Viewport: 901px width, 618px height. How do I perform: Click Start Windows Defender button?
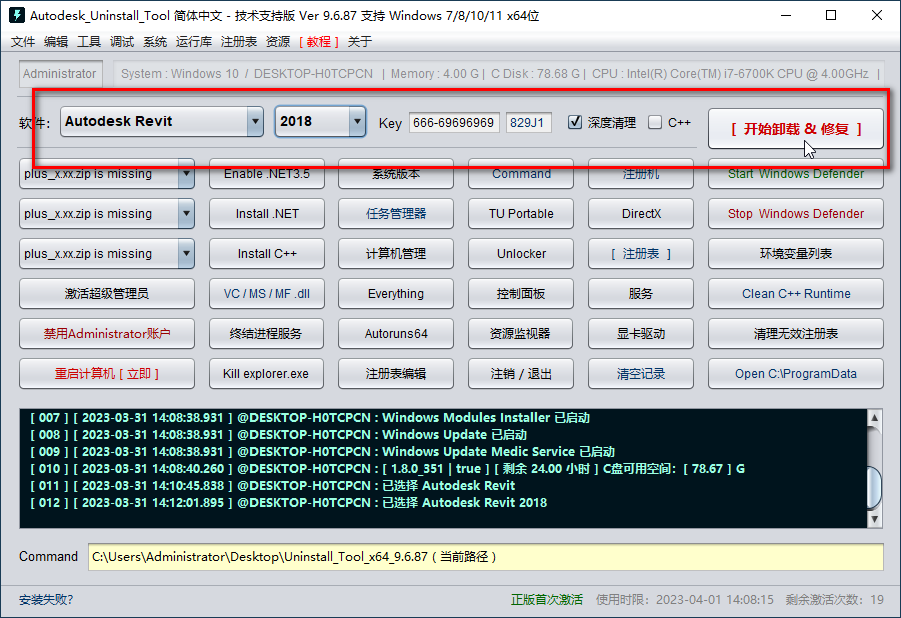(x=796, y=174)
